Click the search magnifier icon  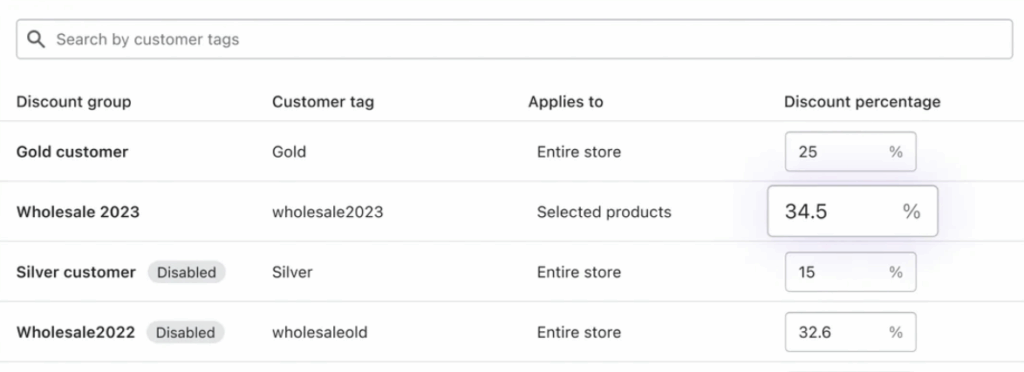pyautogui.click(x=36, y=39)
